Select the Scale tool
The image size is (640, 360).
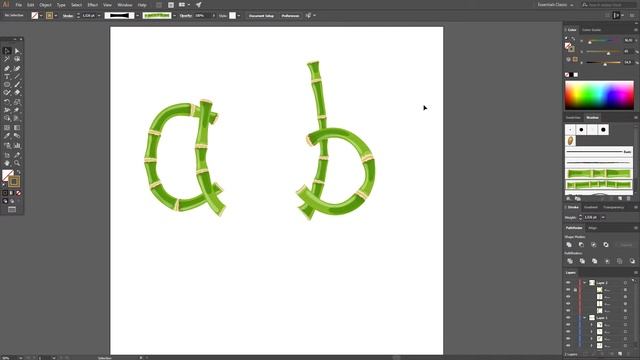pyautogui.click(x=17, y=102)
